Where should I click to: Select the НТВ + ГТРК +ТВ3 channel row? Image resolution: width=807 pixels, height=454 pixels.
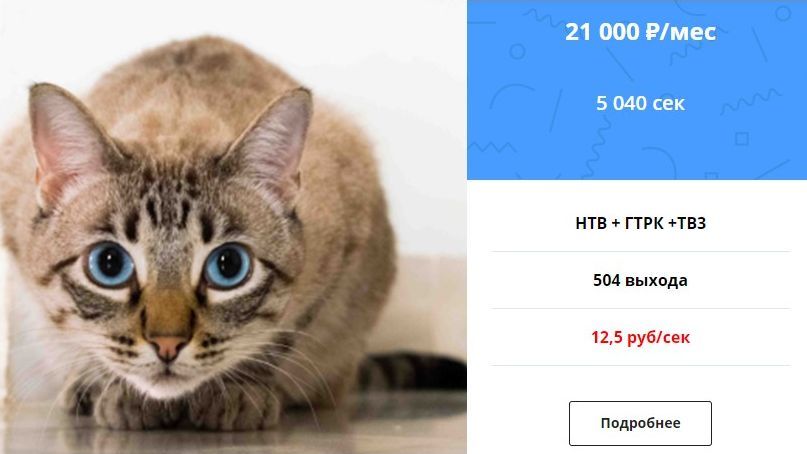(x=640, y=223)
